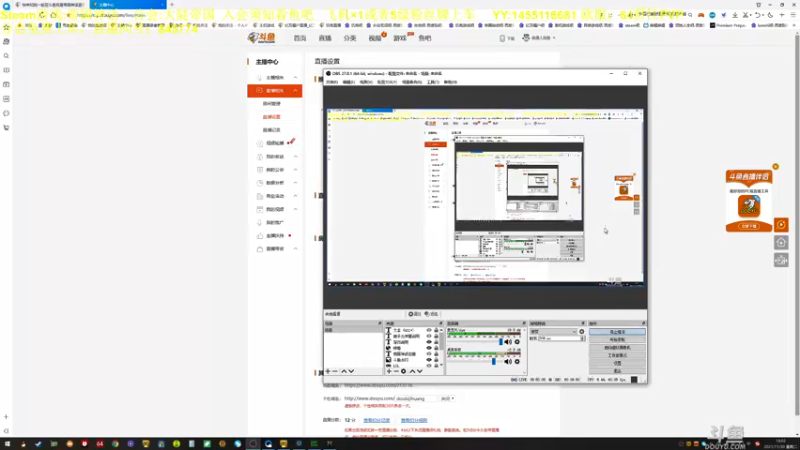Open 直播设置 in the sidebar submenu
This screenshot has height=450, width=800.
coord(271,117)
